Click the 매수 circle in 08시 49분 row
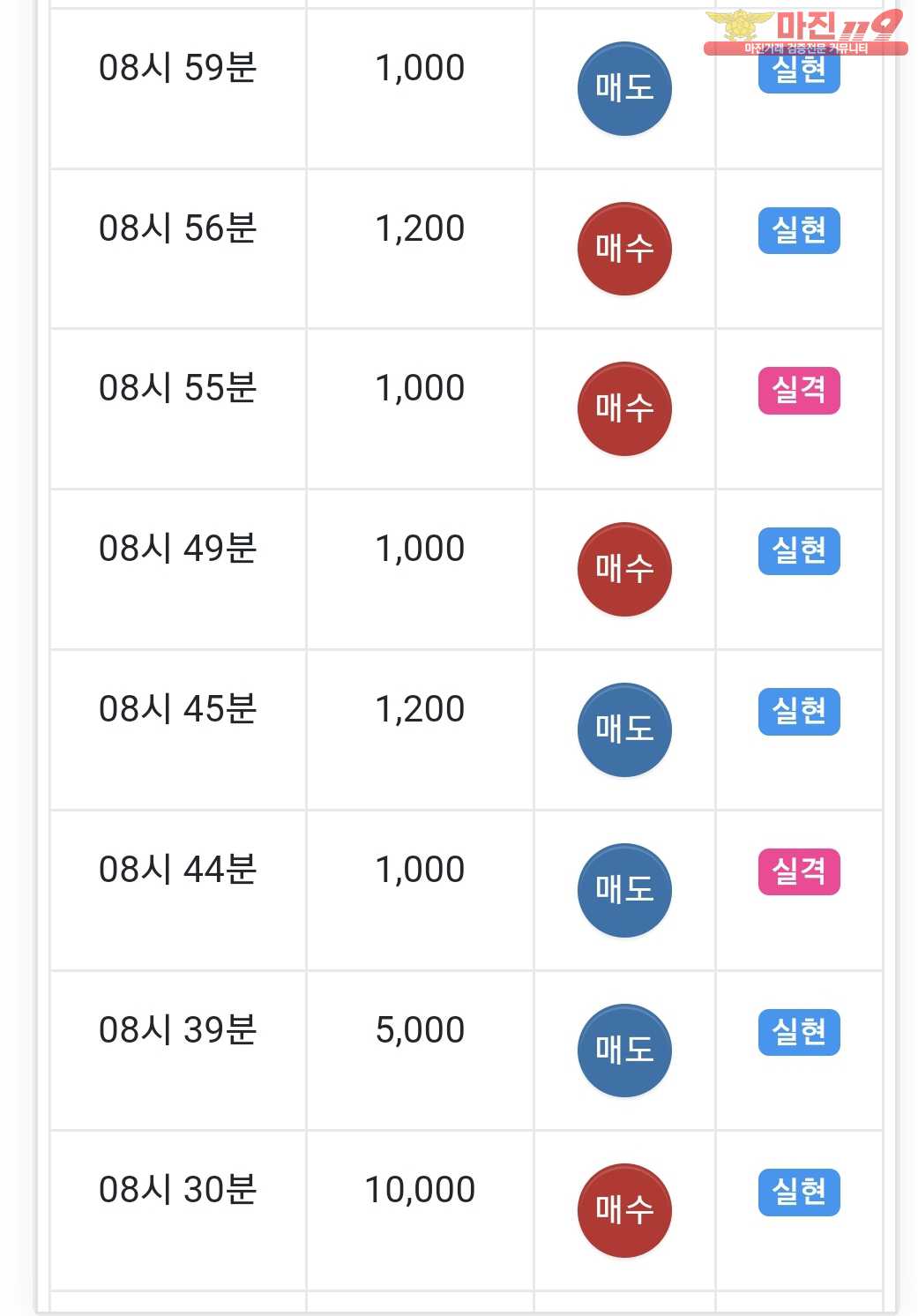The height and width of the screenshot is (1316, 918). (624, 569)
